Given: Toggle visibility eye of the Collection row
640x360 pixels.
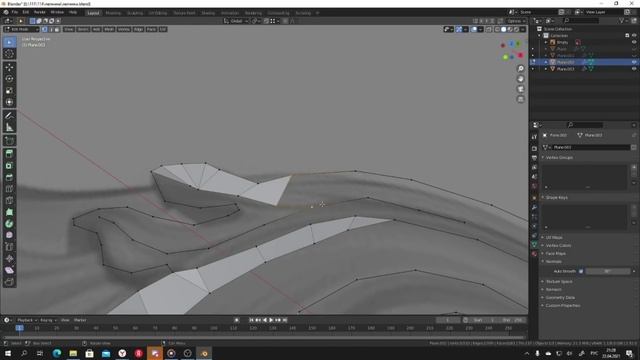Looking at the screenshot, I should [634, 36].
